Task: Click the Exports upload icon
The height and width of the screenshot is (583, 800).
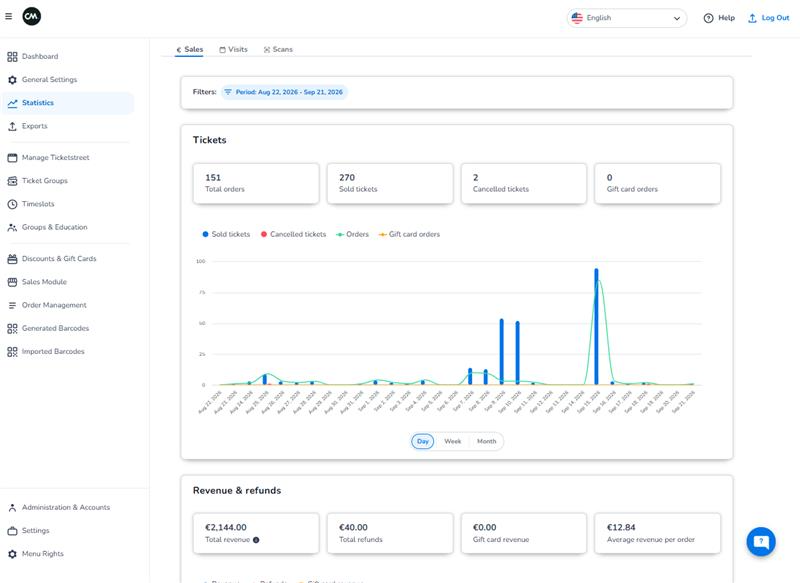Action: pos(12,126)
